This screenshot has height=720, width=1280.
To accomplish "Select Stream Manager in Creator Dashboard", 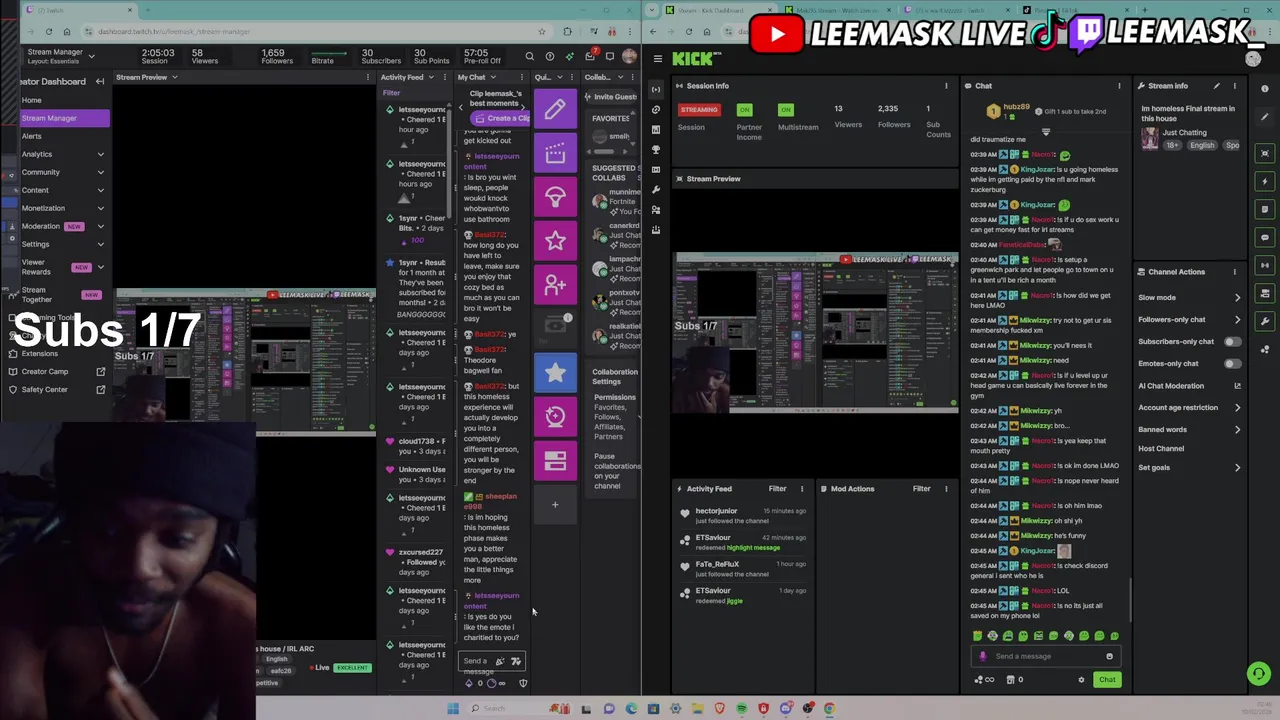I will 65,118.
